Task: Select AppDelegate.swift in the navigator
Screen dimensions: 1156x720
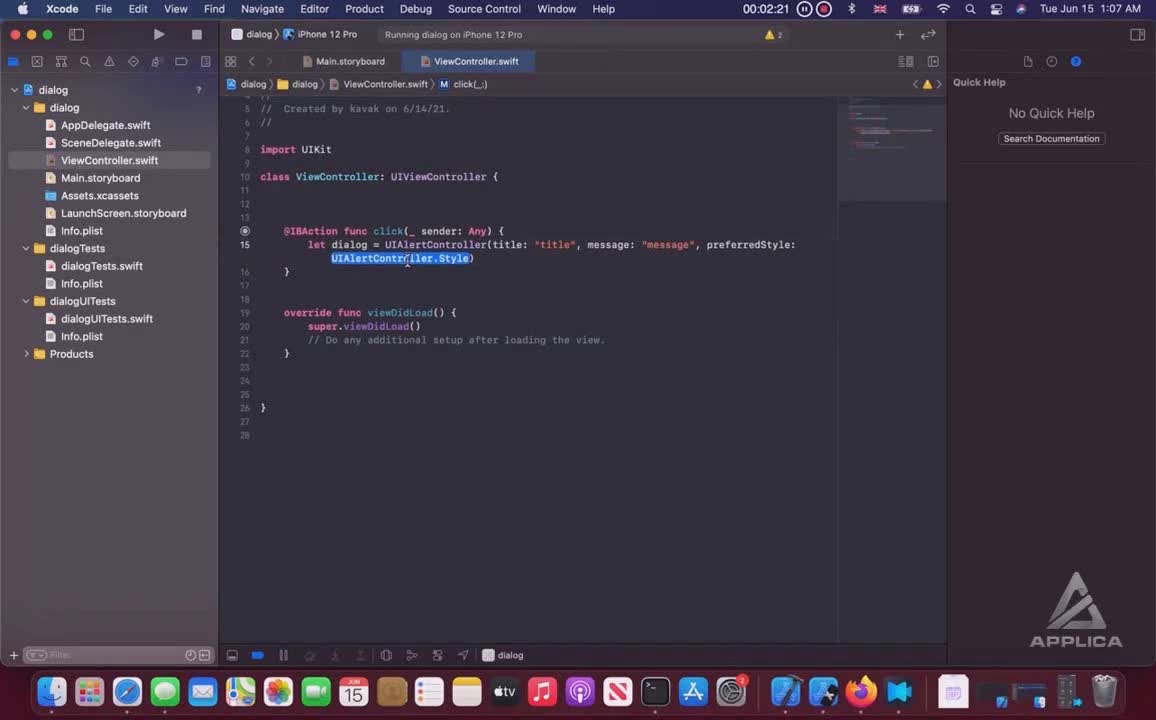Action: coord(105,125)
